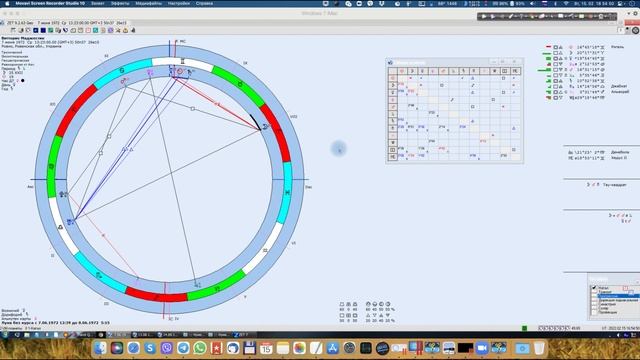Click the black dot under day parameters
Image resolution: width=640 pixels, height=360 pixels.
tap(22, 80)
